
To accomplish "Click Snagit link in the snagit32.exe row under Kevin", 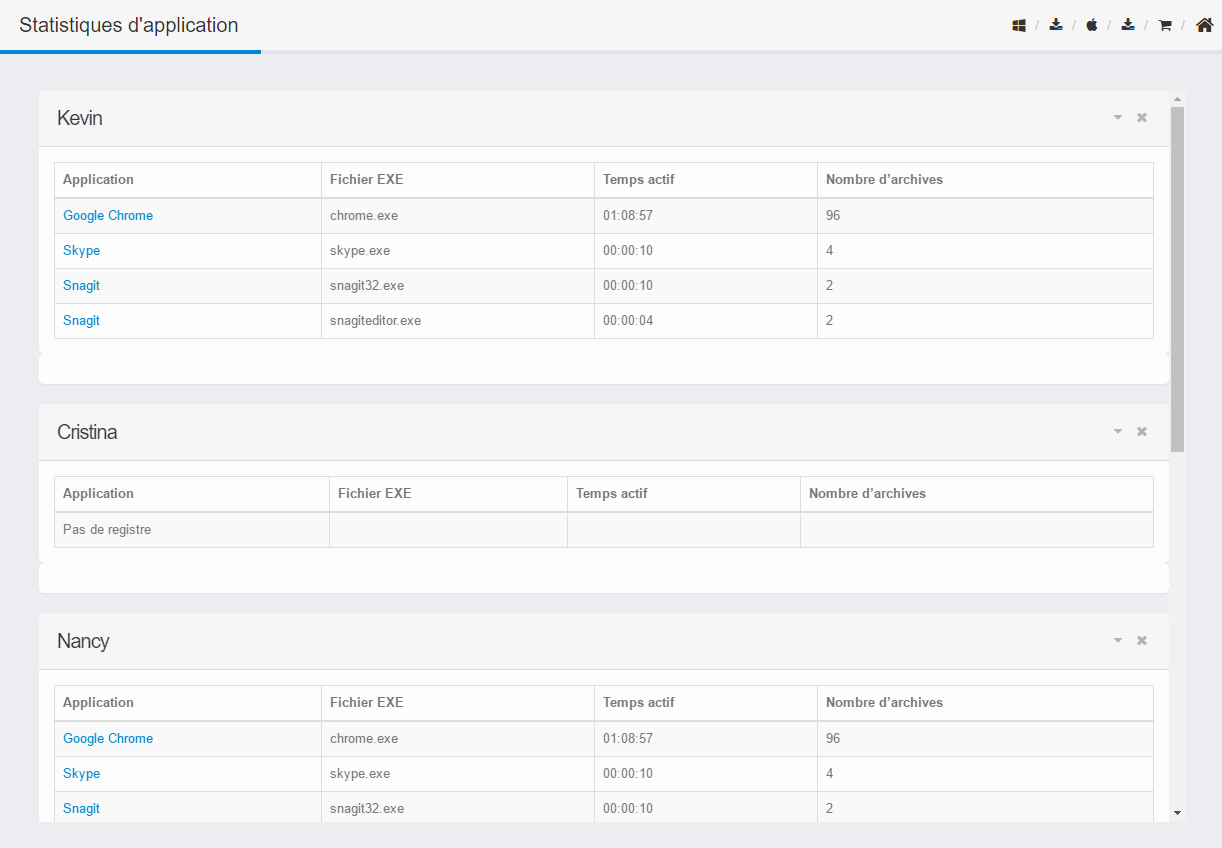I will (x=82, y=286).
